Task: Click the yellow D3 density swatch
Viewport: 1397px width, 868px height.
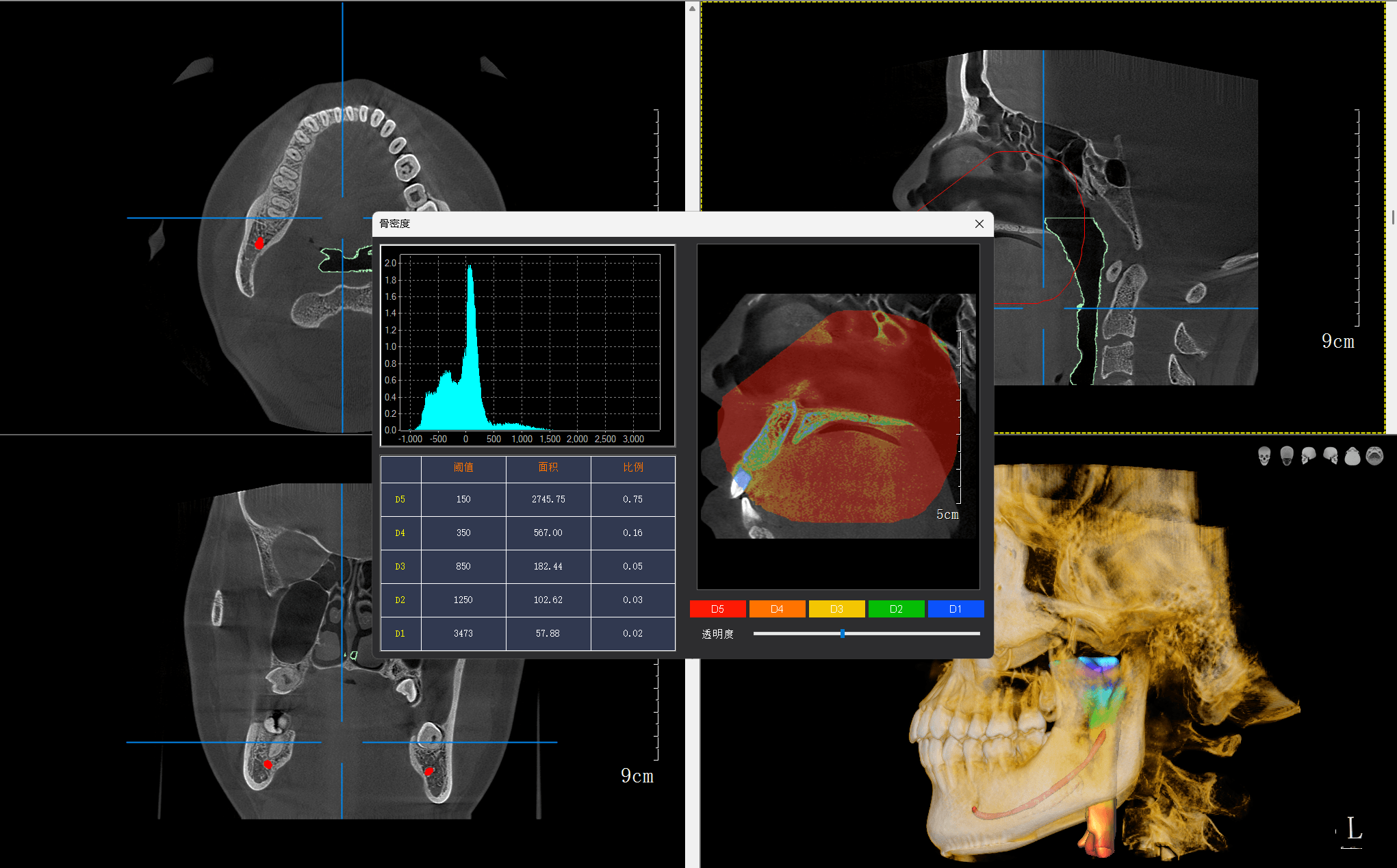Action: [x=836, y=609]
